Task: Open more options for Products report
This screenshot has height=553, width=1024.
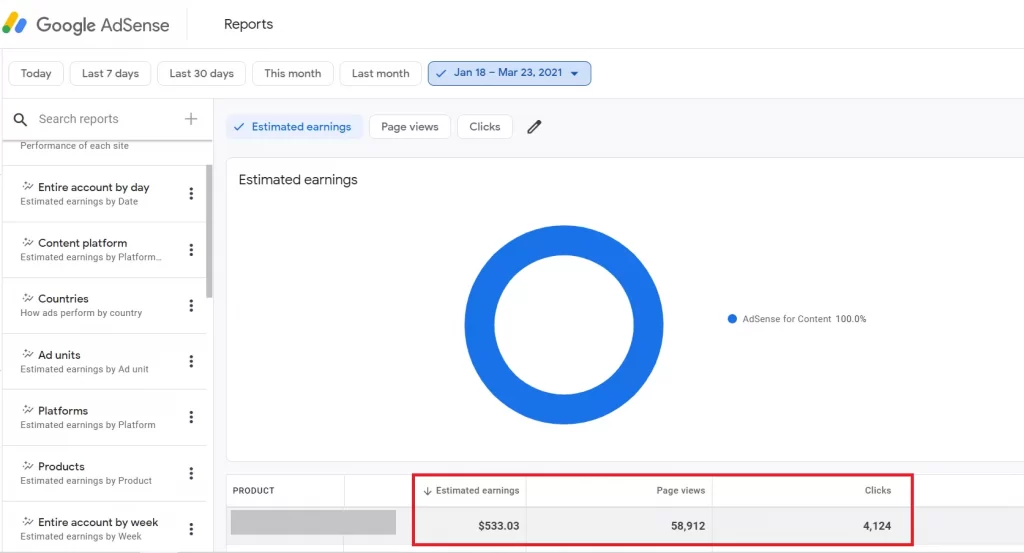Action: pos(191,473)
